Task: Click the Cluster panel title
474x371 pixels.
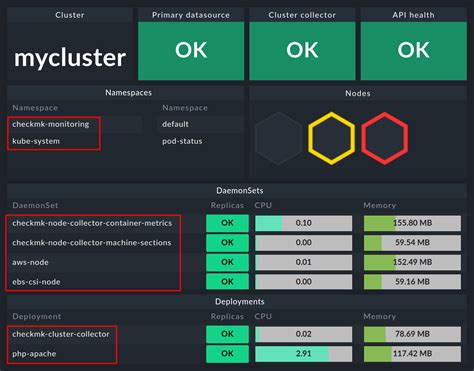Action: (70, 15)
